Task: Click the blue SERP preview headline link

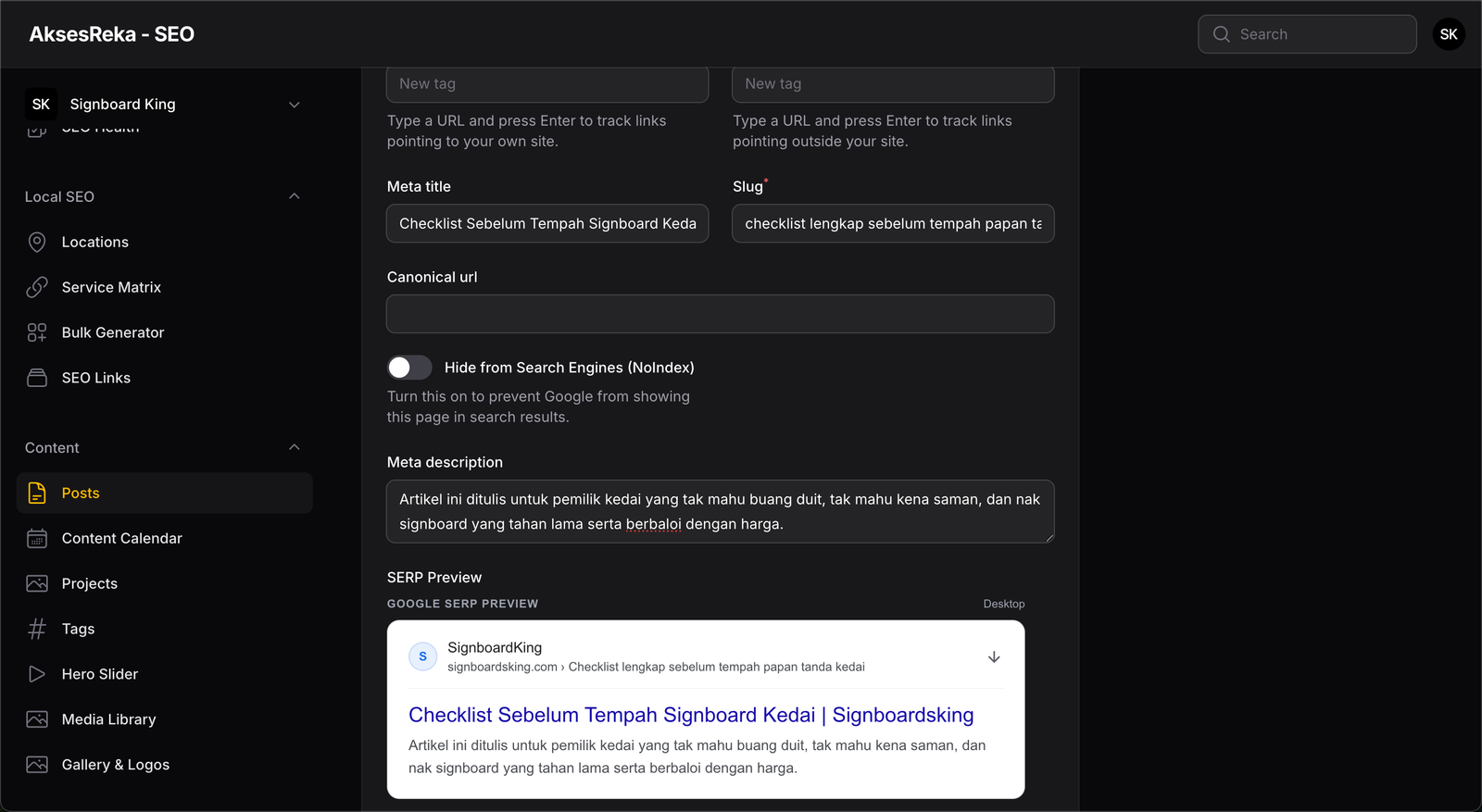Action: click(690, 714)
